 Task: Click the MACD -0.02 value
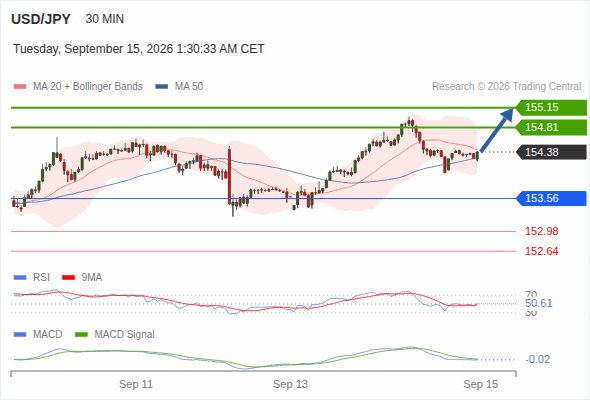coord(538,359)
